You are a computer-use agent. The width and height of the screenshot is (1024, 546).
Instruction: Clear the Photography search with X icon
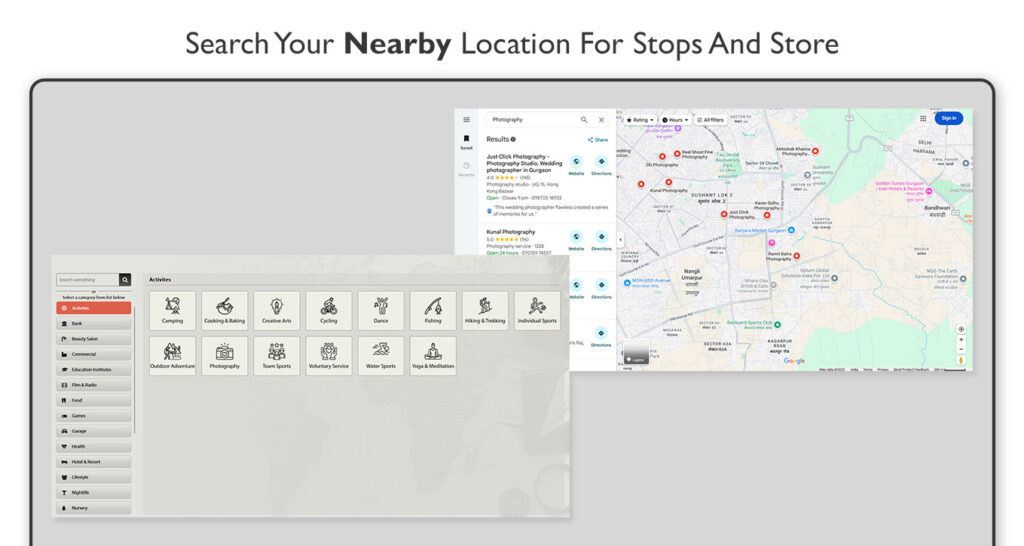point(601,120)
